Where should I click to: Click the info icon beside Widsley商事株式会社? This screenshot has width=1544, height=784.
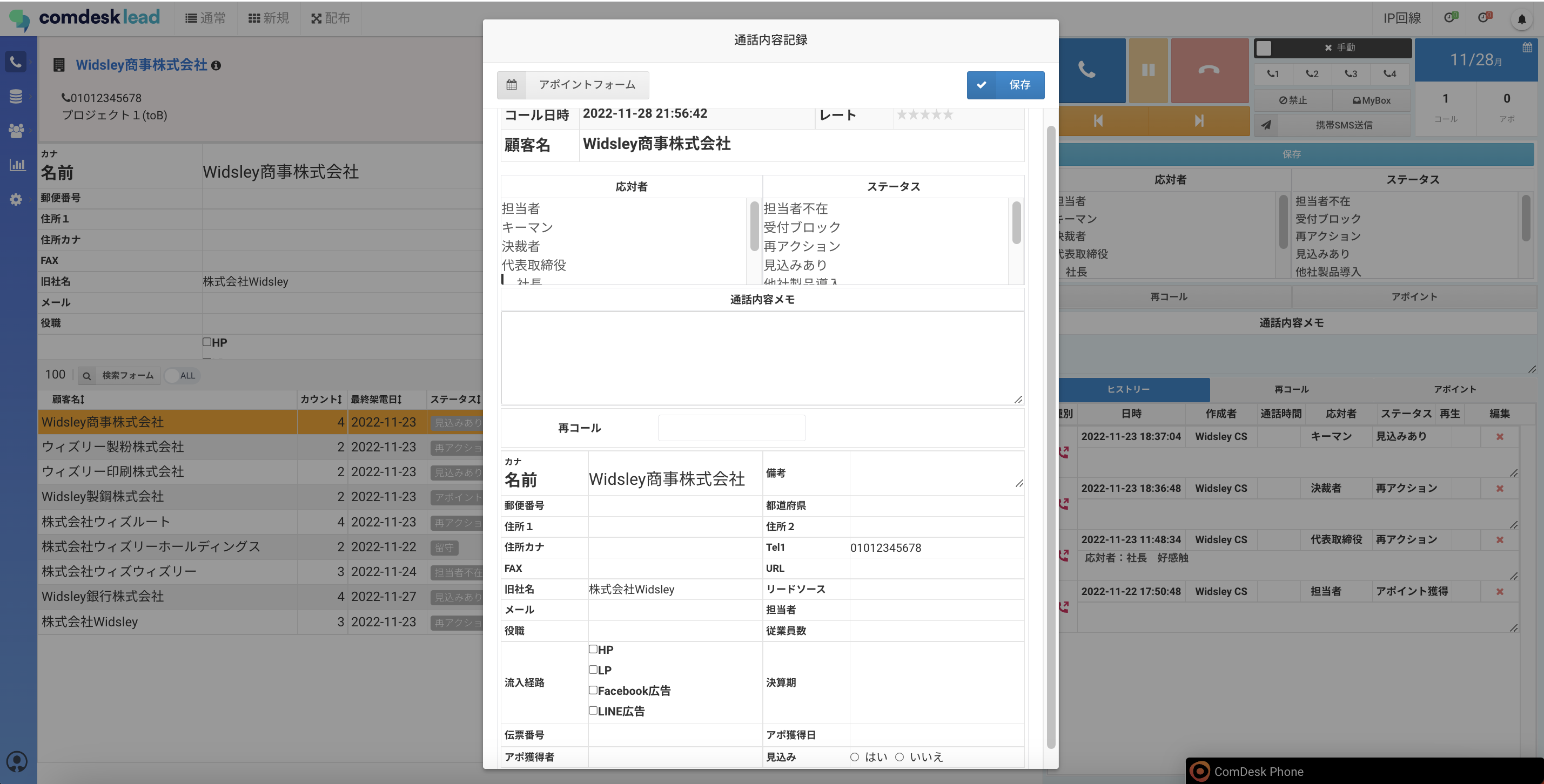pos(216,66)
